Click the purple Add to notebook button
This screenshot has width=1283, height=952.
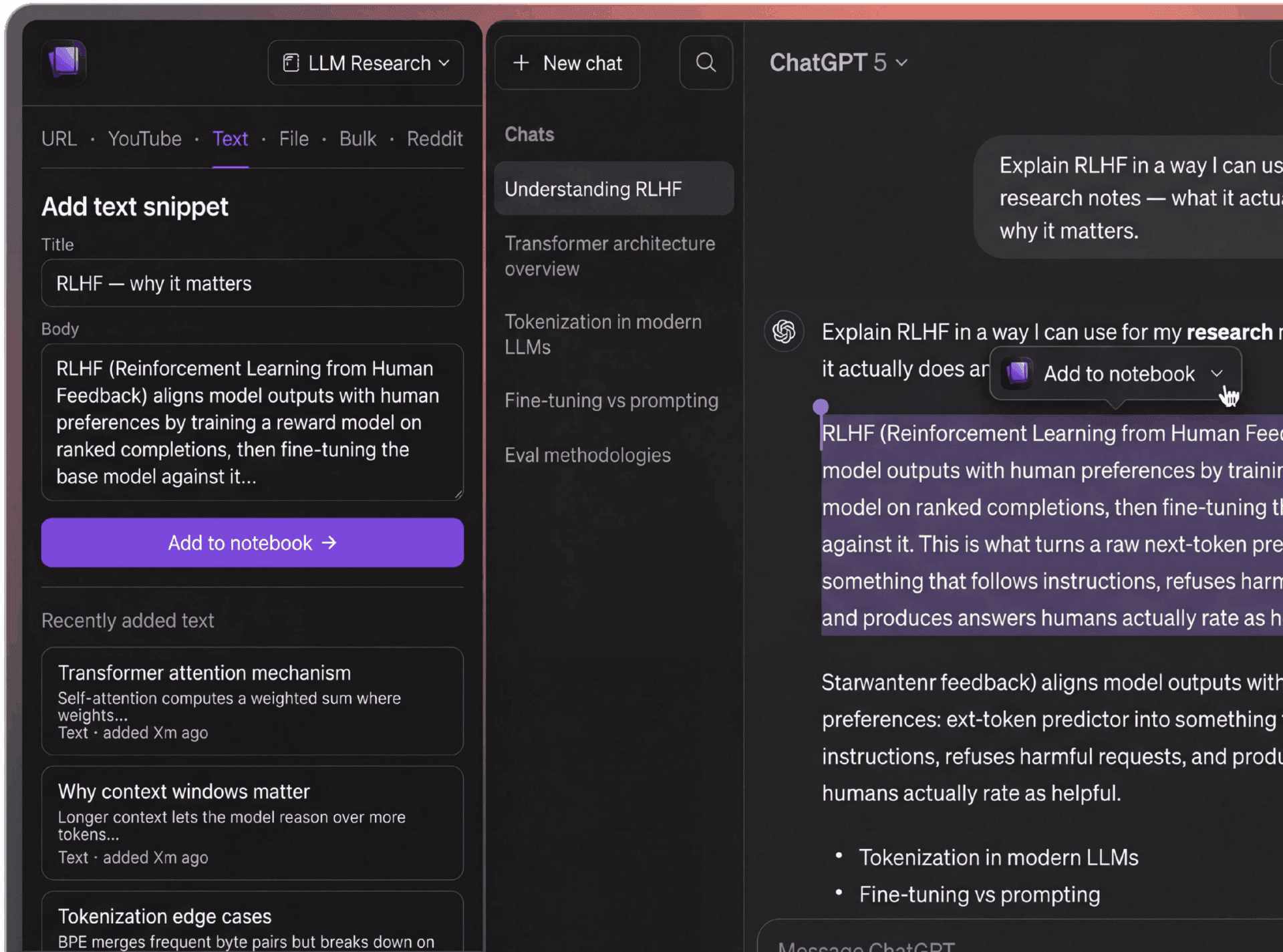(253, 542)
